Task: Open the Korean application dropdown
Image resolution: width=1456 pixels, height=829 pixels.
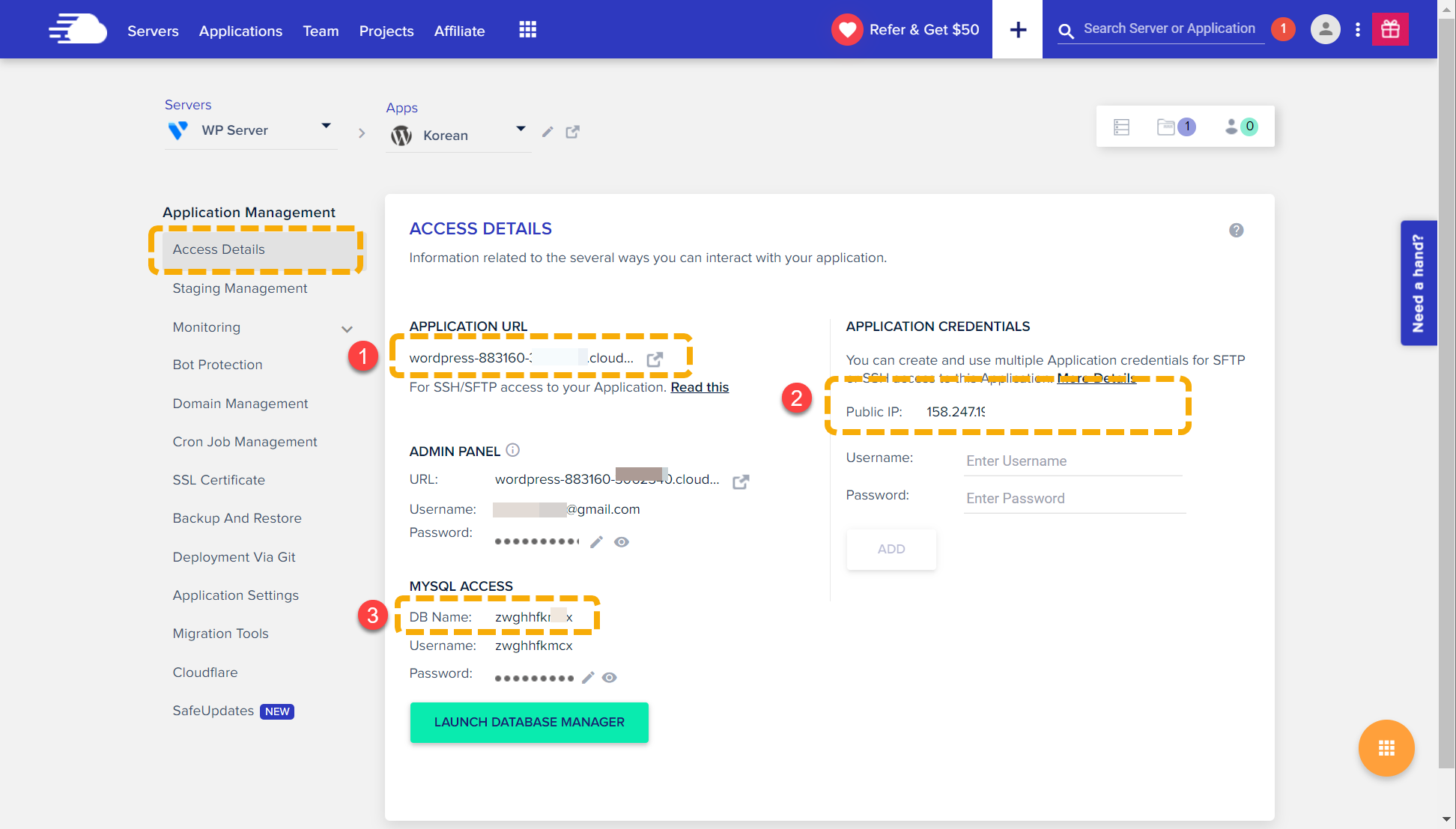Action: [x=521, y=129]
